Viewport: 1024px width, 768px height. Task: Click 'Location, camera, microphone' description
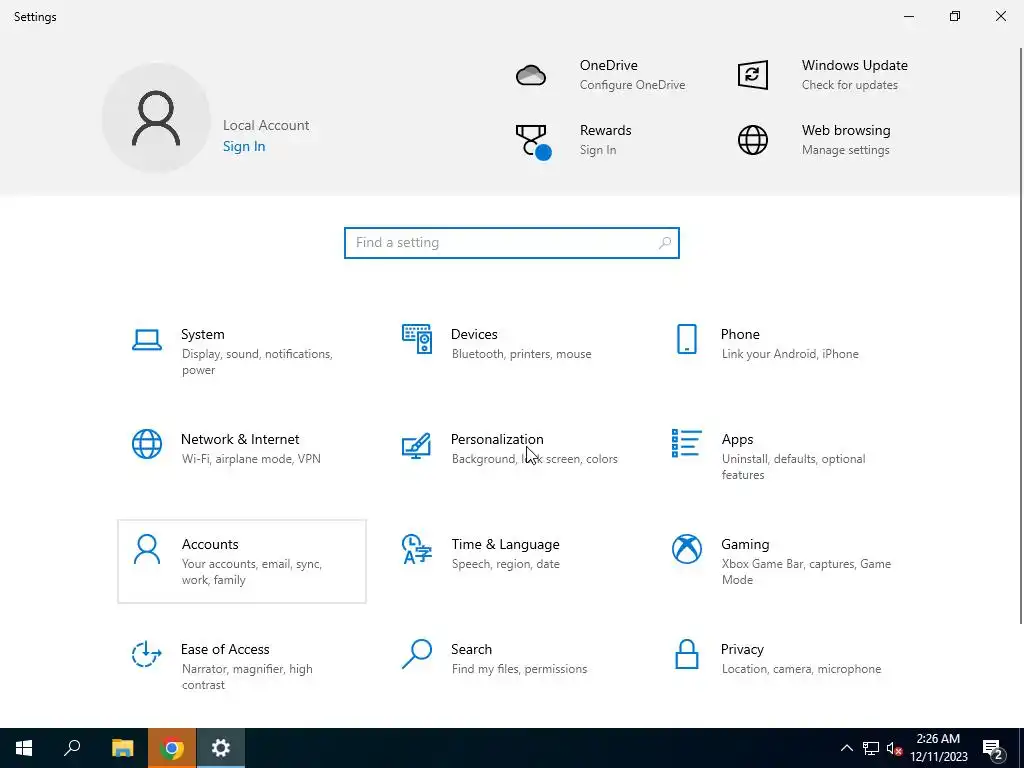(x=801, y=669)
